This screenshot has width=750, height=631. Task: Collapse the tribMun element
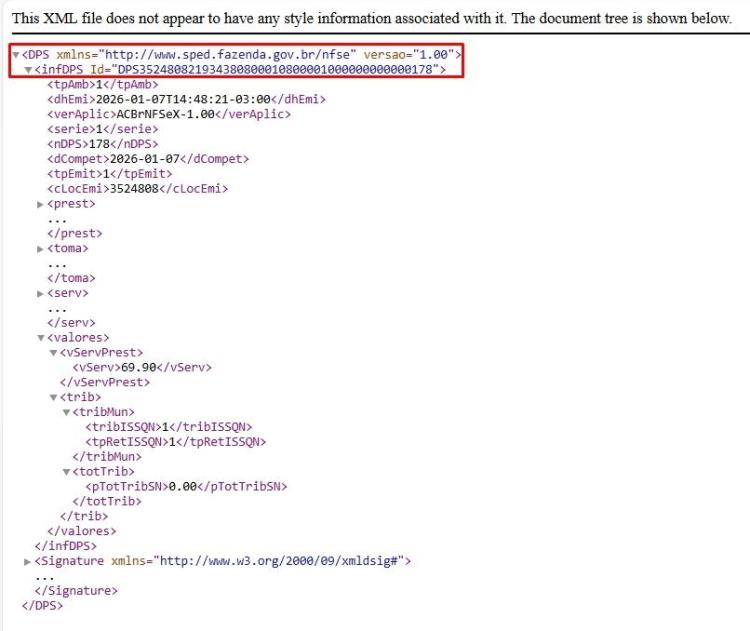click(66, 412)
